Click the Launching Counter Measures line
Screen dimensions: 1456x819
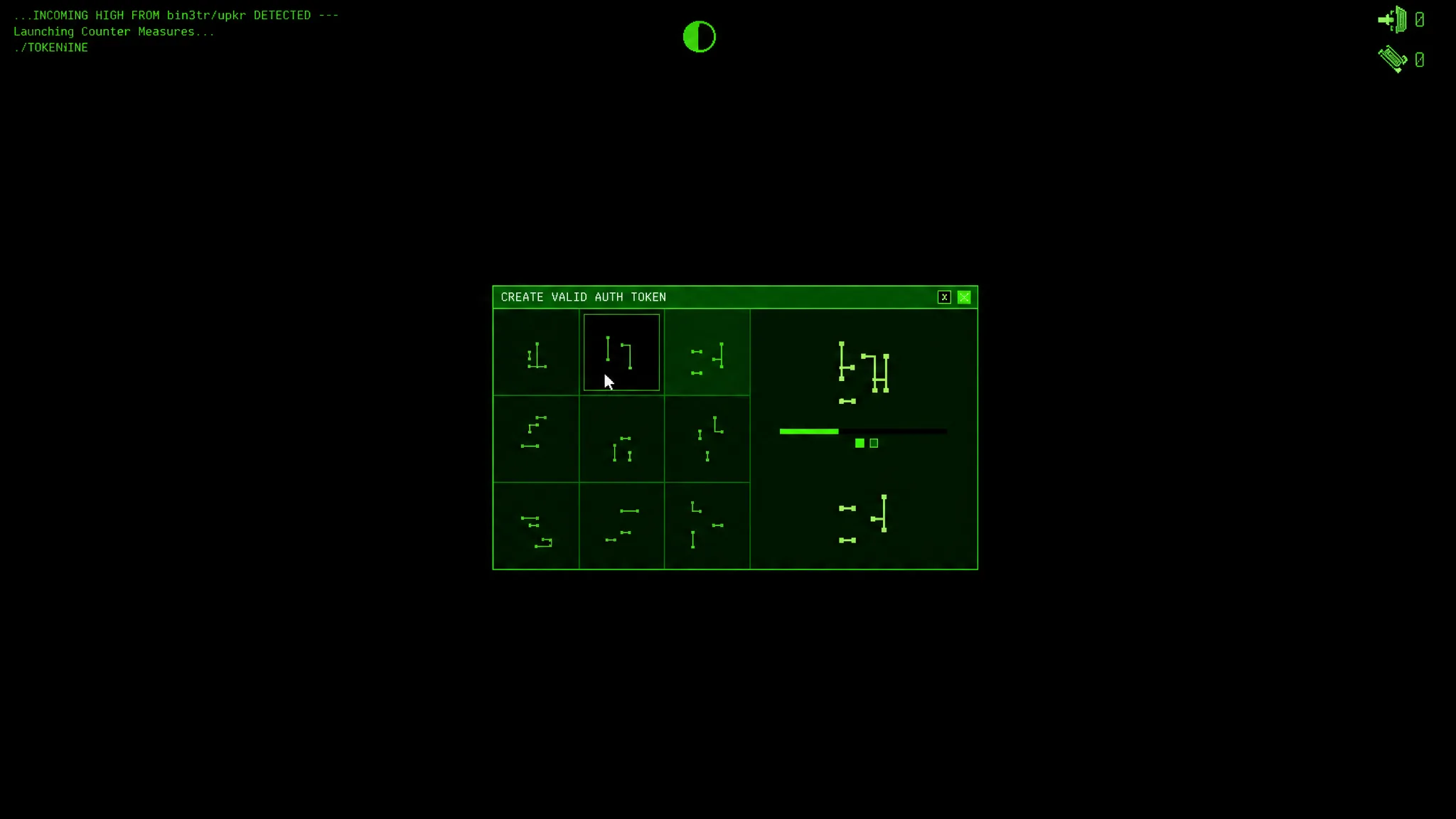114,31
